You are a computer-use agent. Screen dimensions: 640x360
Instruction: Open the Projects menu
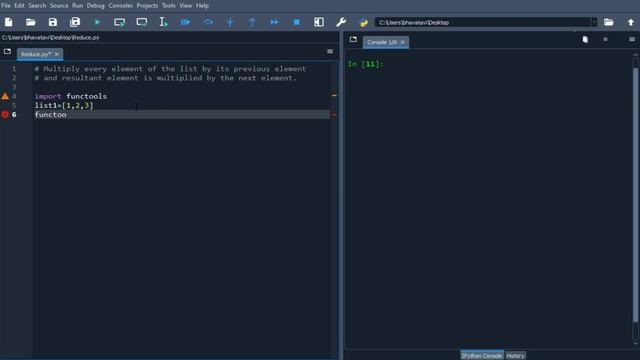[x=147, y=6]
